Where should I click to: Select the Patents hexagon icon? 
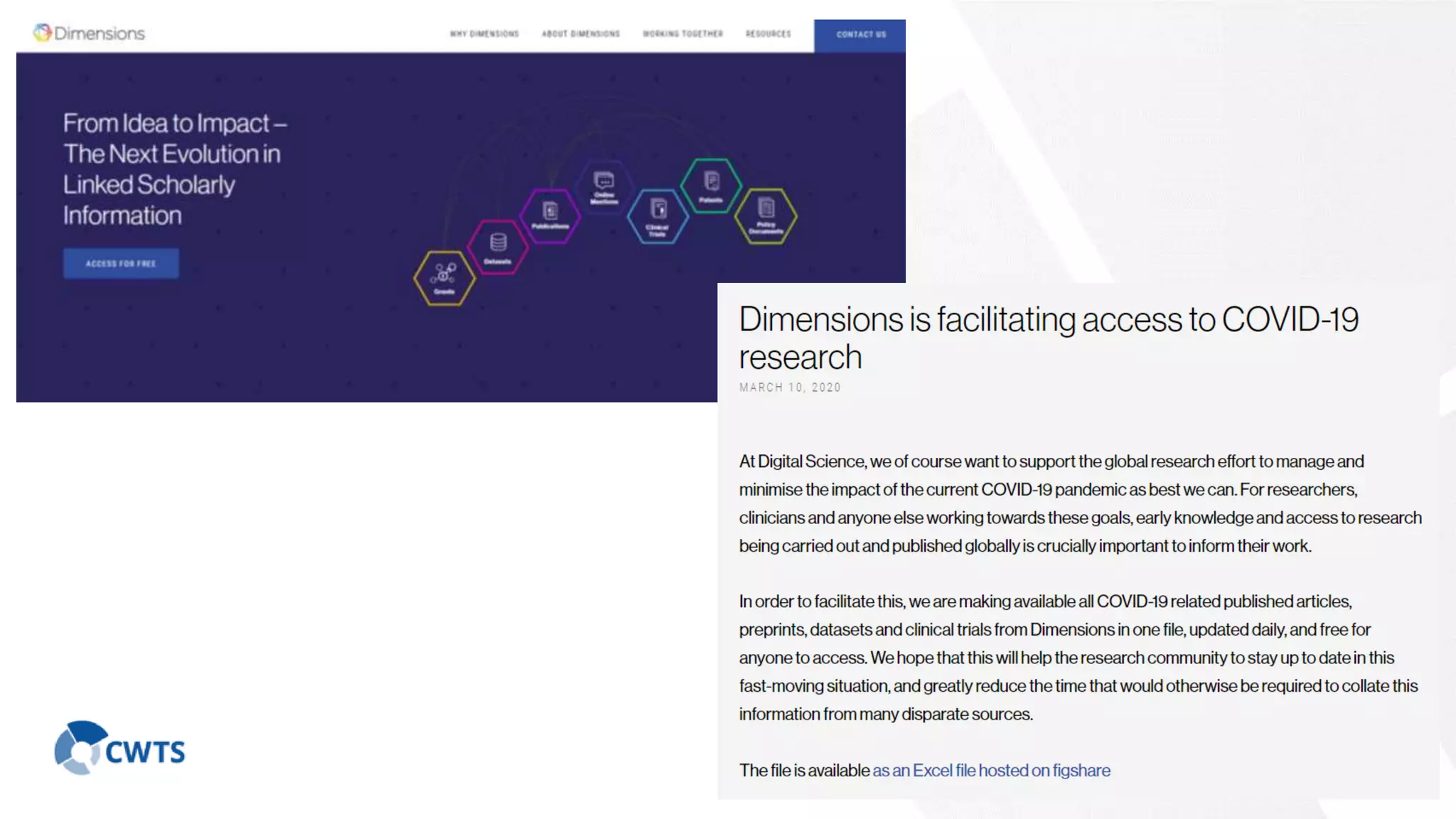(711, 186)
